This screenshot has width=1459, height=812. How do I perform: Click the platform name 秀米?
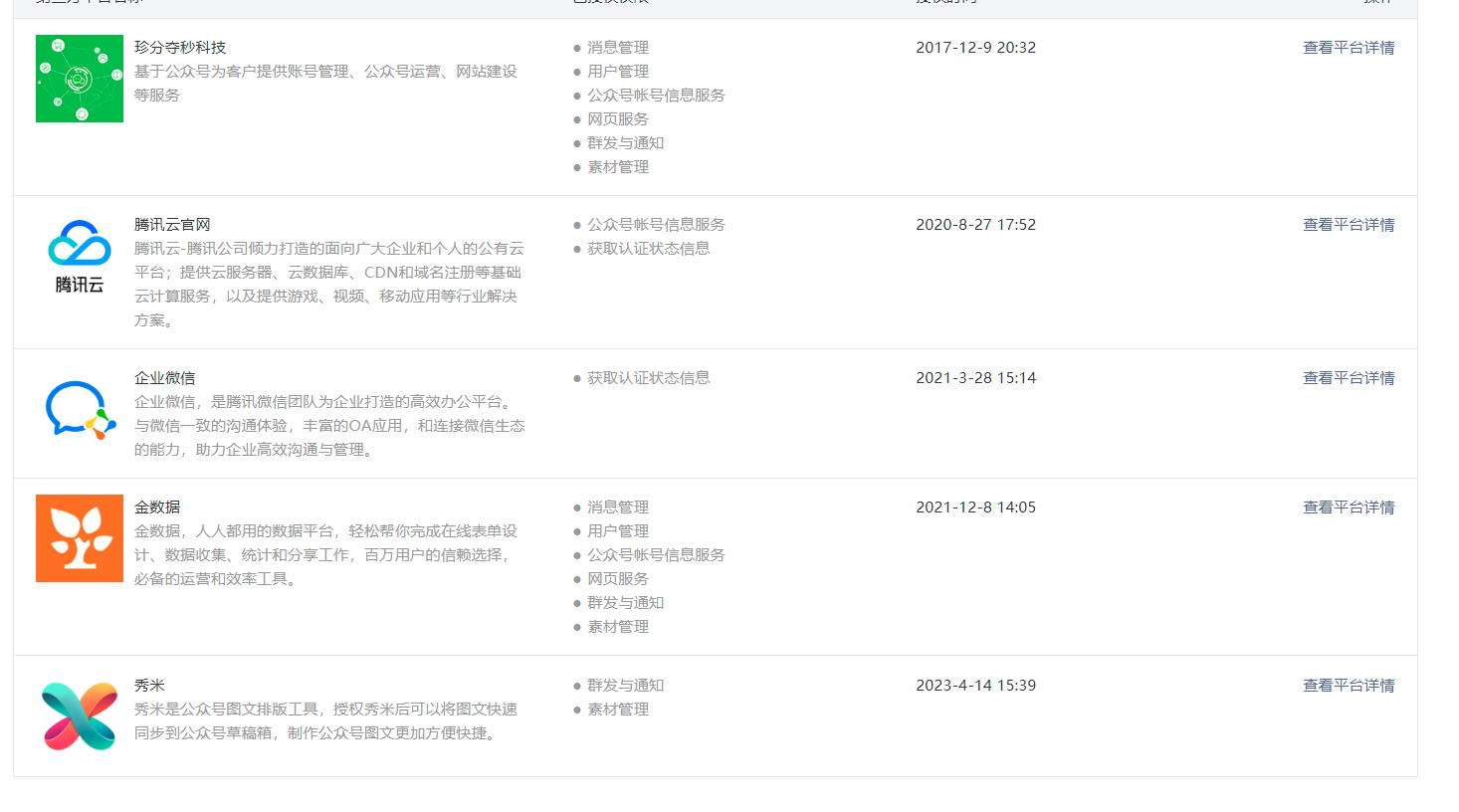[x=149, y=686]
